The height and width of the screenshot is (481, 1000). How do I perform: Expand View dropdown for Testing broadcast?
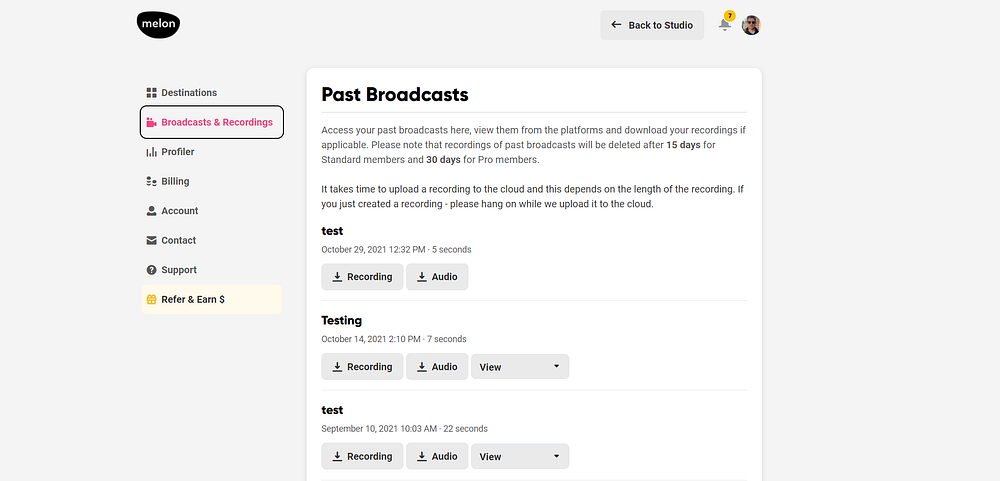pos(520,367)
